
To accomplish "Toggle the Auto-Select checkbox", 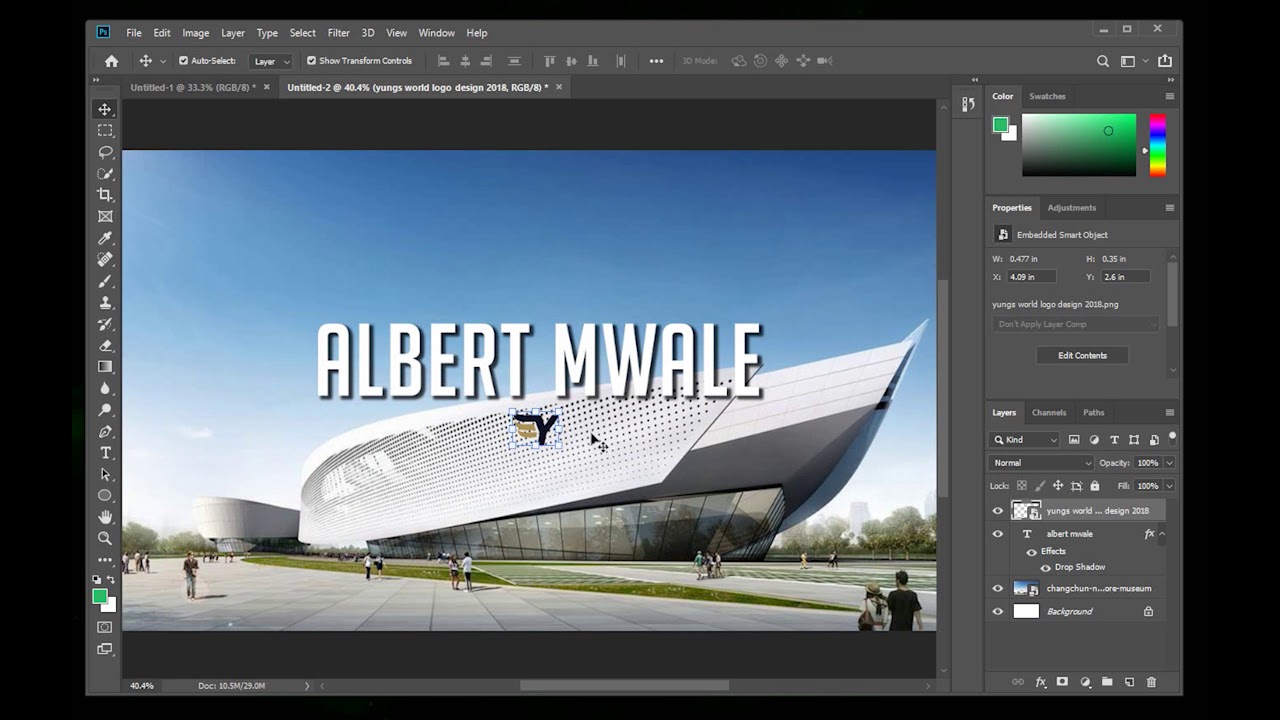I will pos(183,61).
